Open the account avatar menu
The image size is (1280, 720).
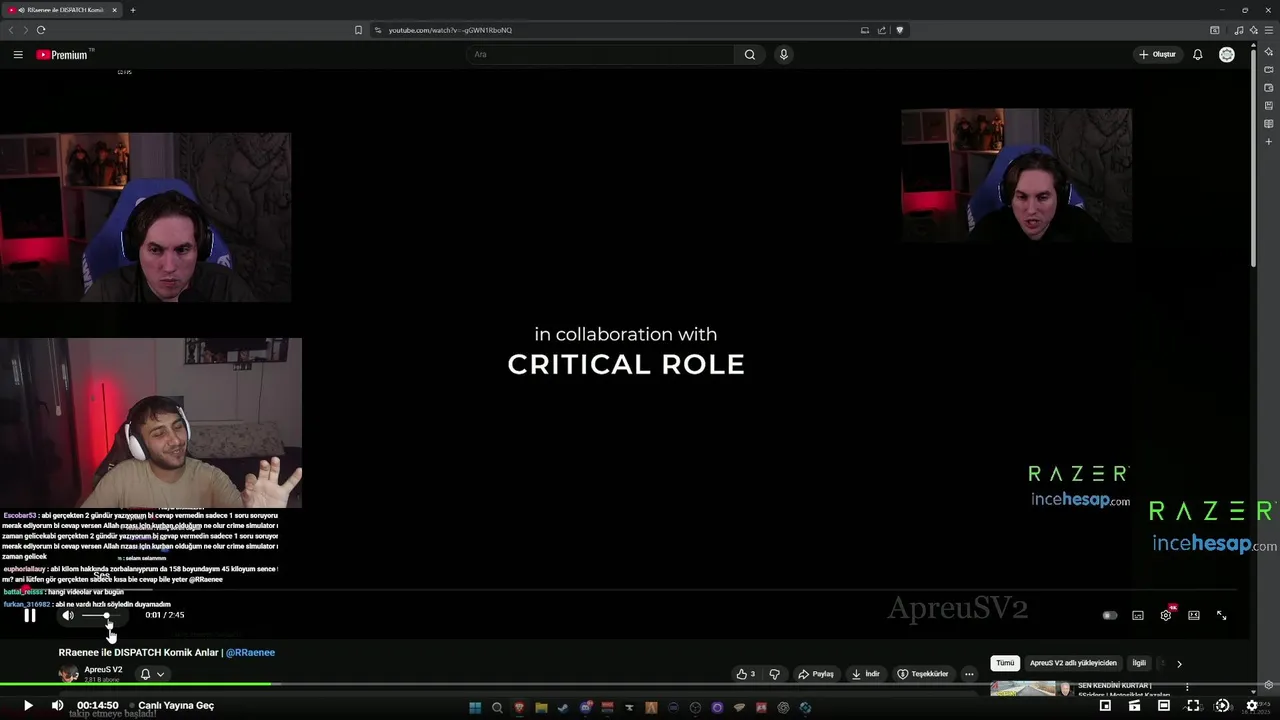pos(1227,55)
